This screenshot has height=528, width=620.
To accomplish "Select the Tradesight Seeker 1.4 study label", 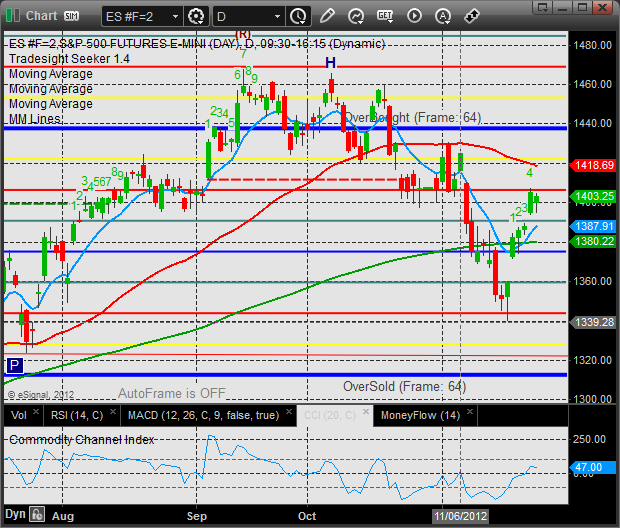I will 69,59.
